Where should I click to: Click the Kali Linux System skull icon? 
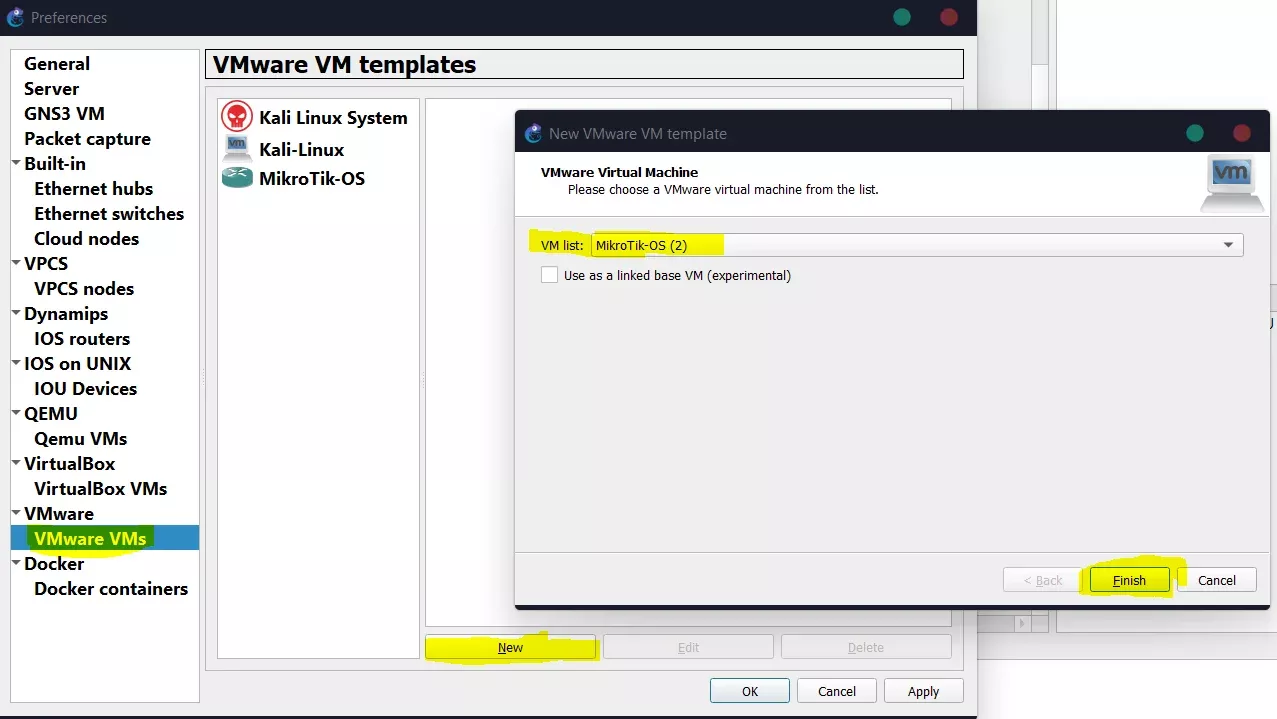[237, 117]
